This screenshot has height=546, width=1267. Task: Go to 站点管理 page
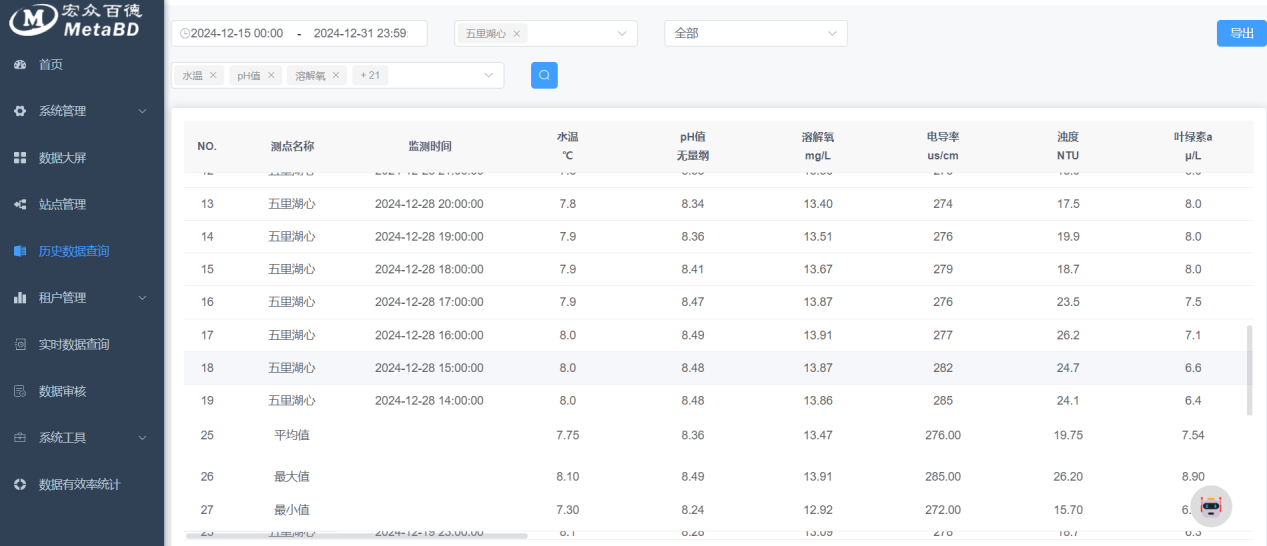coord(63,204)
